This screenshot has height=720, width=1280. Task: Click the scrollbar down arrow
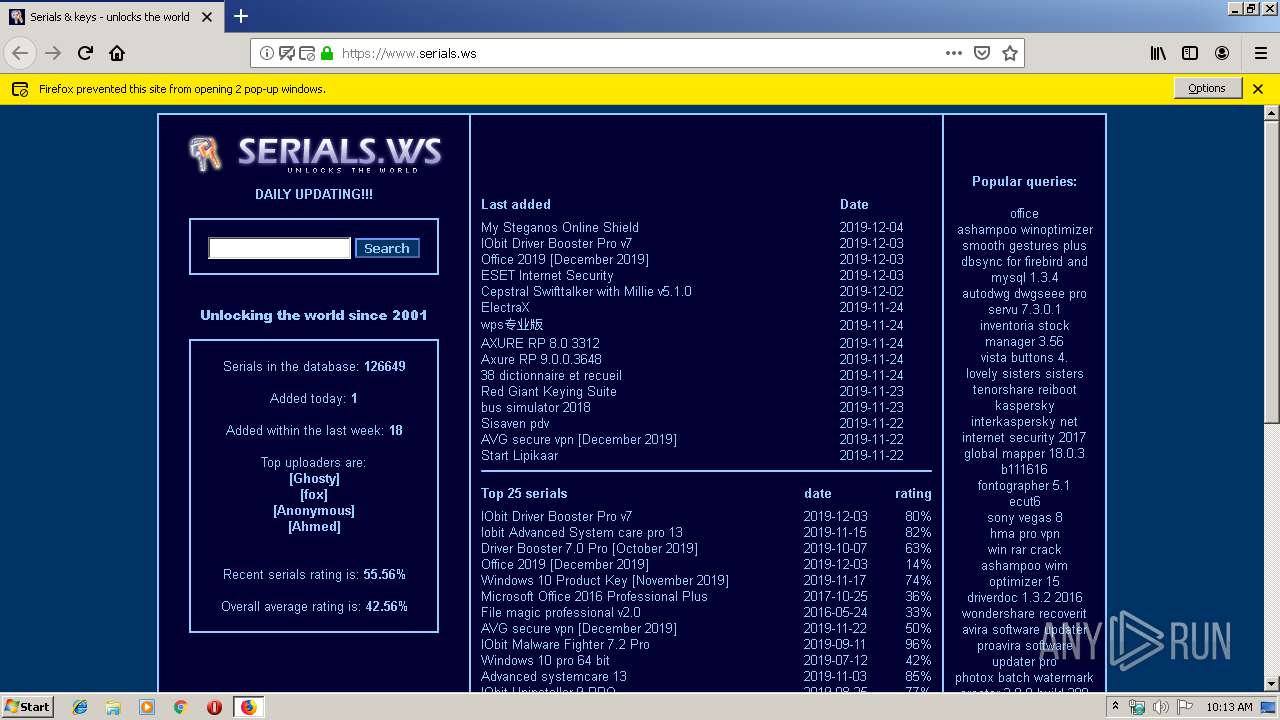click(x=1271, y=684)
